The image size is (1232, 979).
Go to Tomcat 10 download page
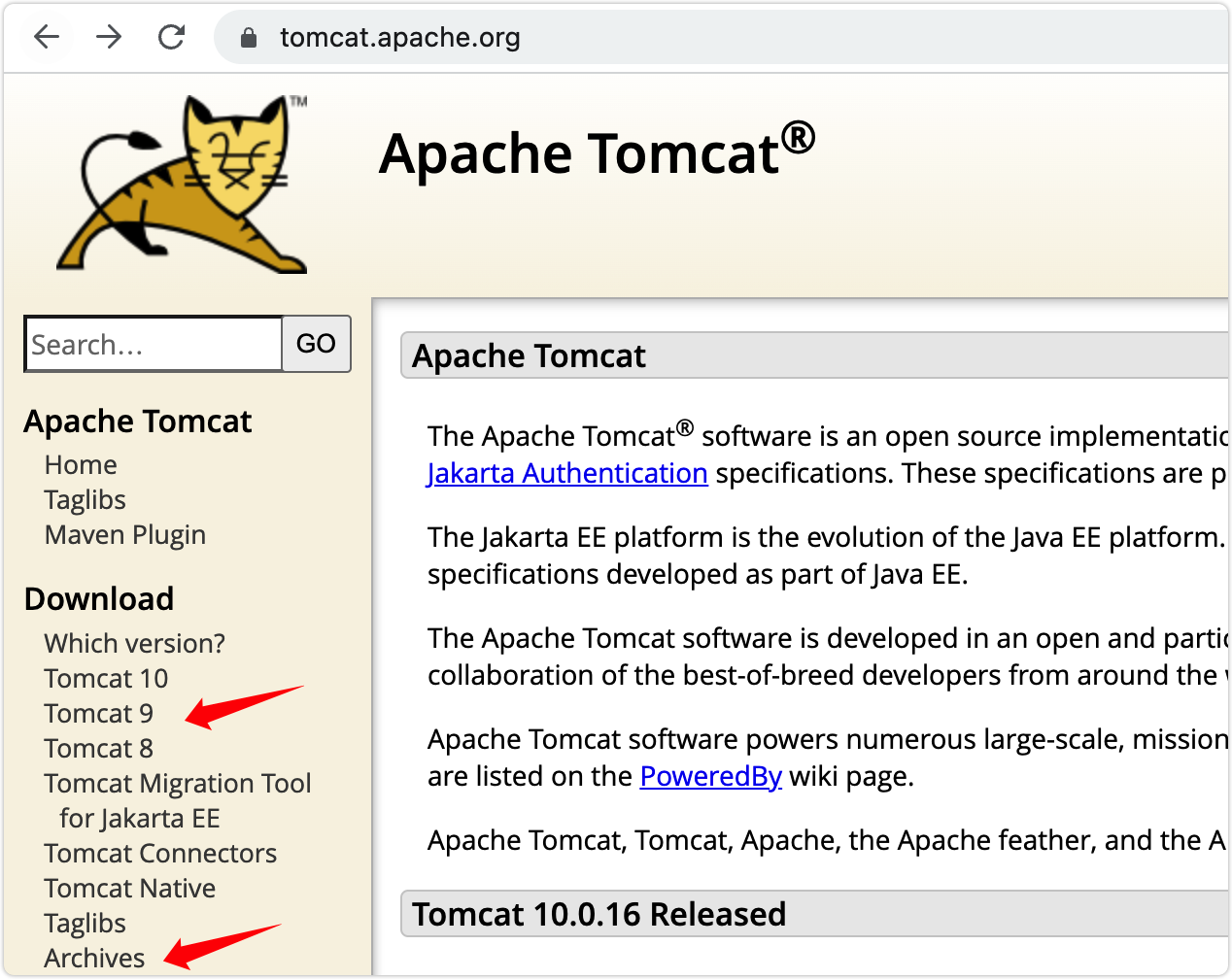106,679
